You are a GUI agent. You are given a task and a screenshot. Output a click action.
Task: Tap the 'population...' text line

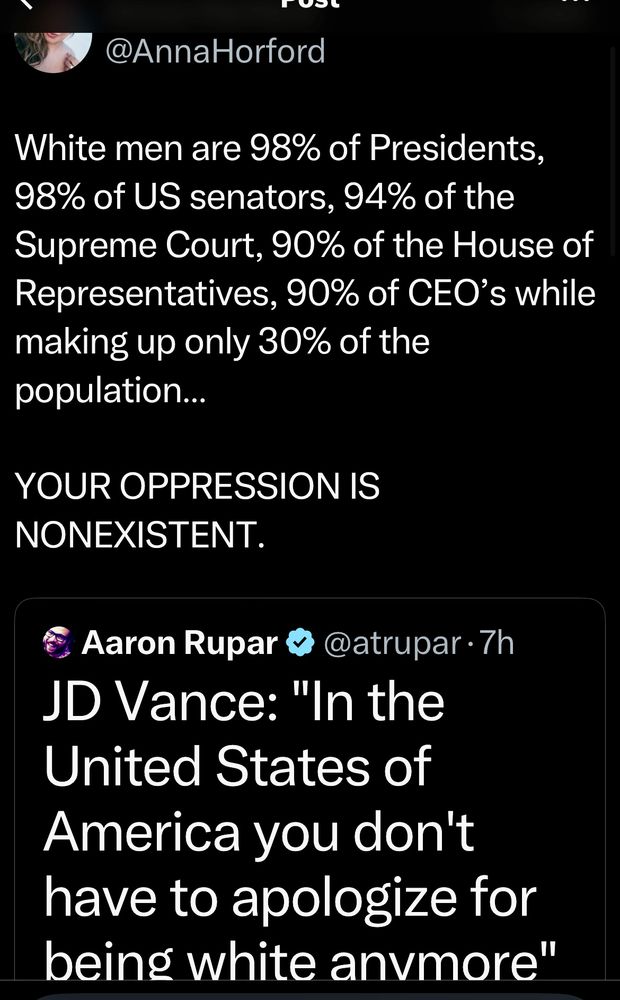pyautogui.click(x=110, y=390)
